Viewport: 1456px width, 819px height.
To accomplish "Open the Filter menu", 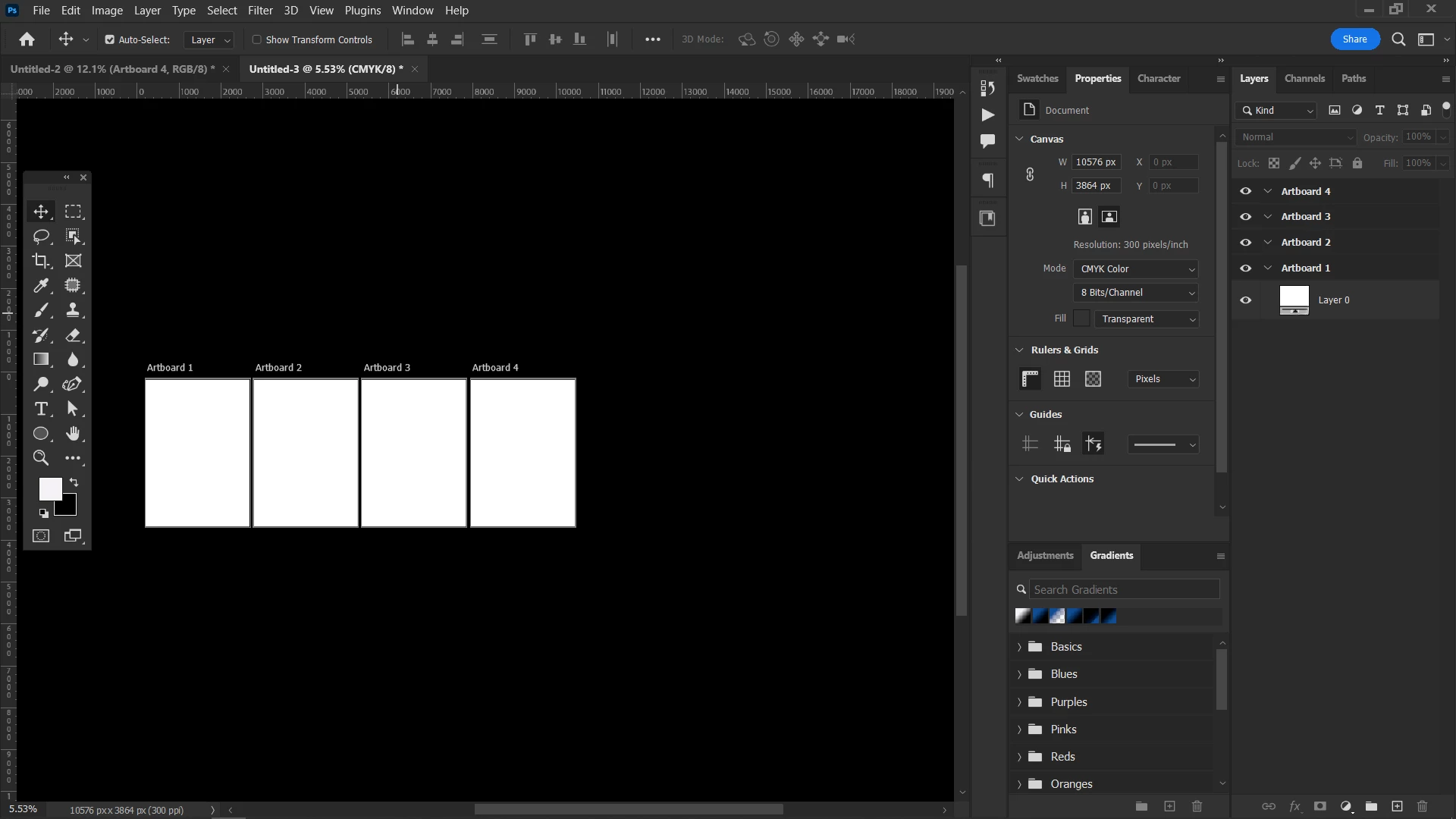I will [260, 11].
